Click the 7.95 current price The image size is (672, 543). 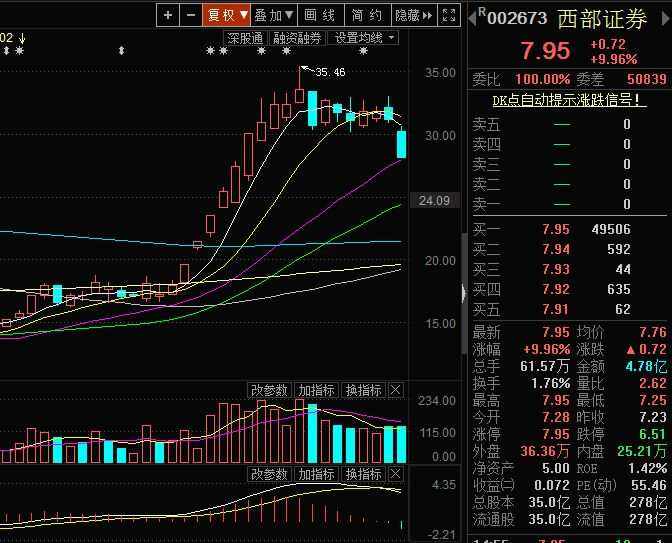[546, 51]
